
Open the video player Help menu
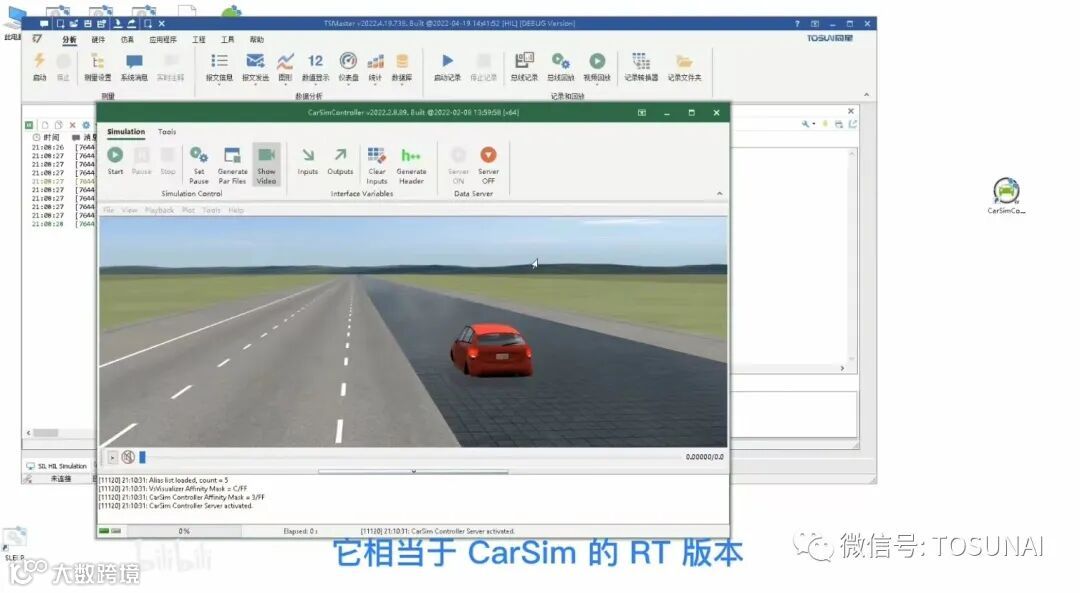coord(236,210)
